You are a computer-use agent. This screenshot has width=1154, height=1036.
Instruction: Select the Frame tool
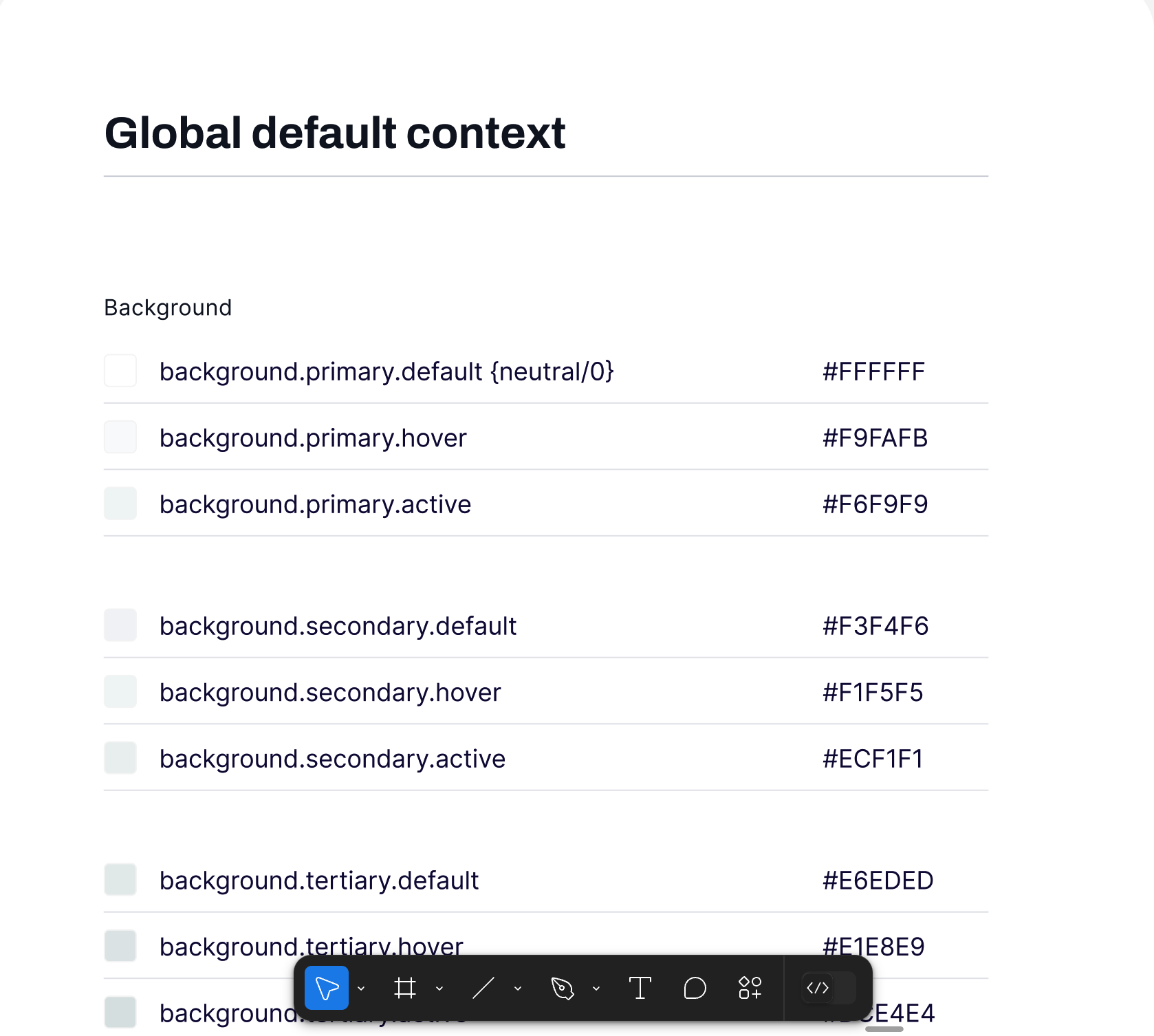(405, 988)
